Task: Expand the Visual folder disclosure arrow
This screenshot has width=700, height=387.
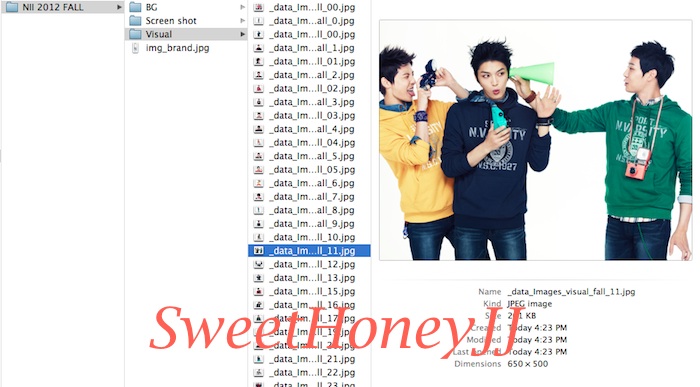Action: pos(242,34)
